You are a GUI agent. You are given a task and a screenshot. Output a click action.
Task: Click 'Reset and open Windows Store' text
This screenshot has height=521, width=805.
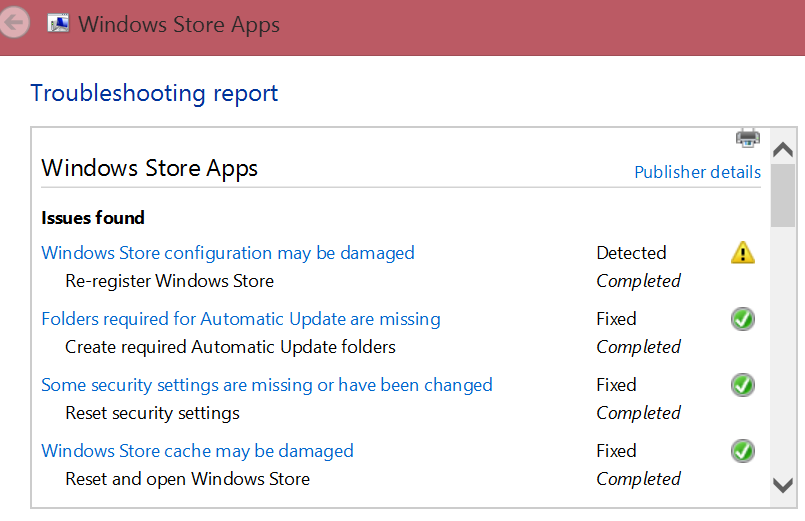point(187,479)
